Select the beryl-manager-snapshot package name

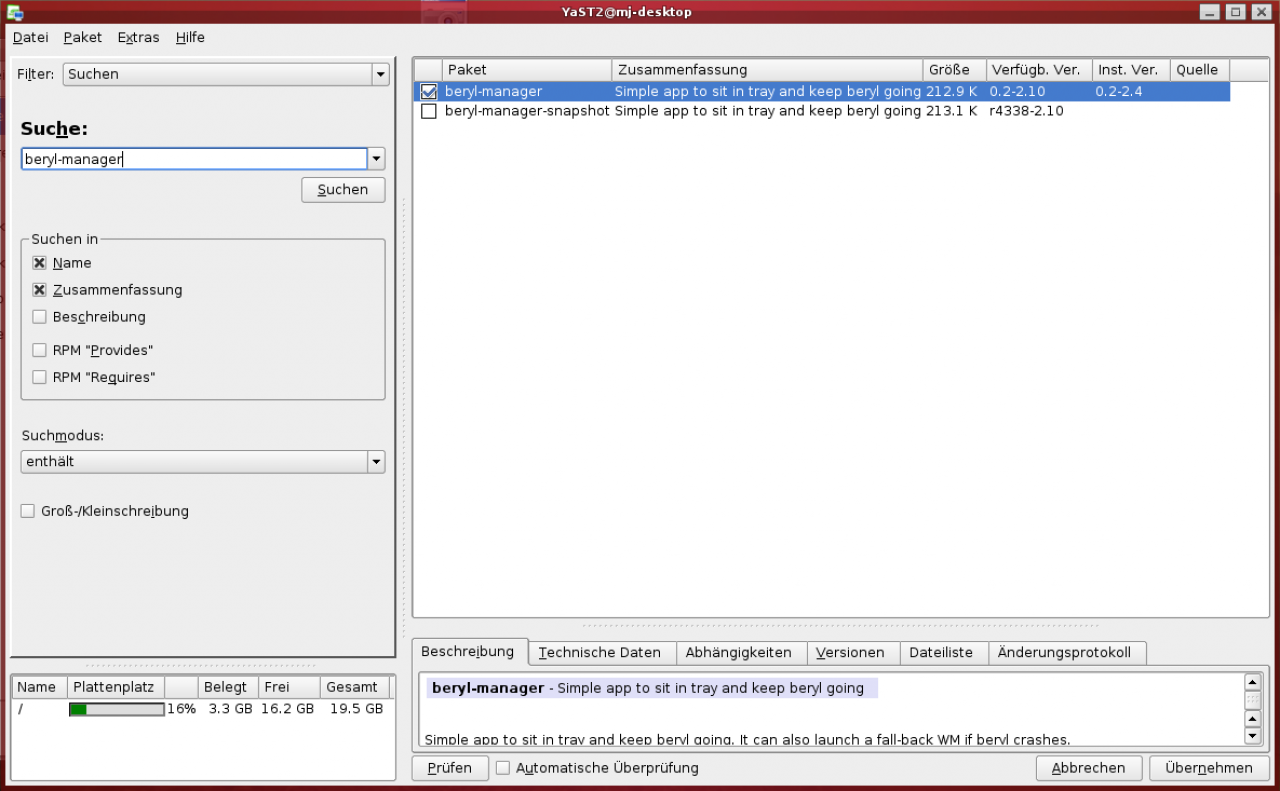point(527,111)
